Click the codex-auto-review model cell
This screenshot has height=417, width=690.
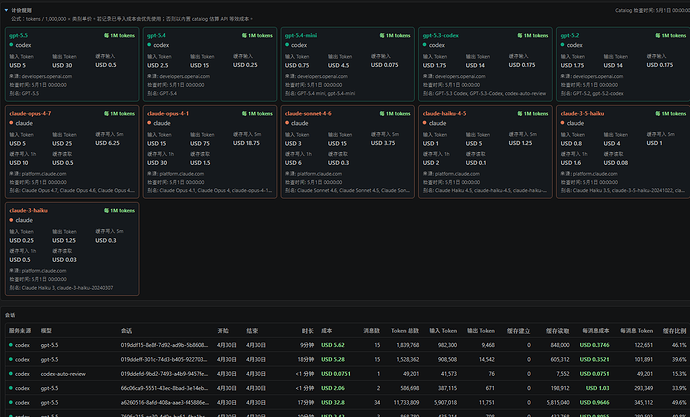click(x=63, y=374)
